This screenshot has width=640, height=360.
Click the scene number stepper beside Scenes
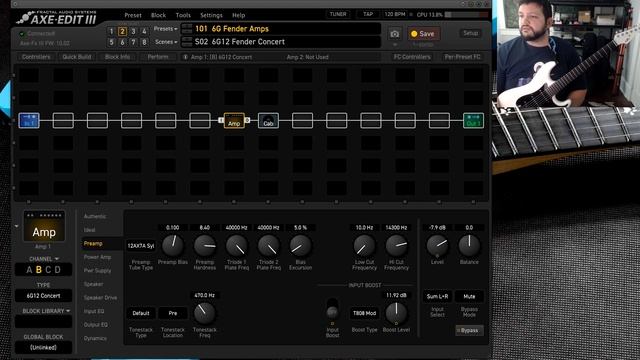pos(187,42)
